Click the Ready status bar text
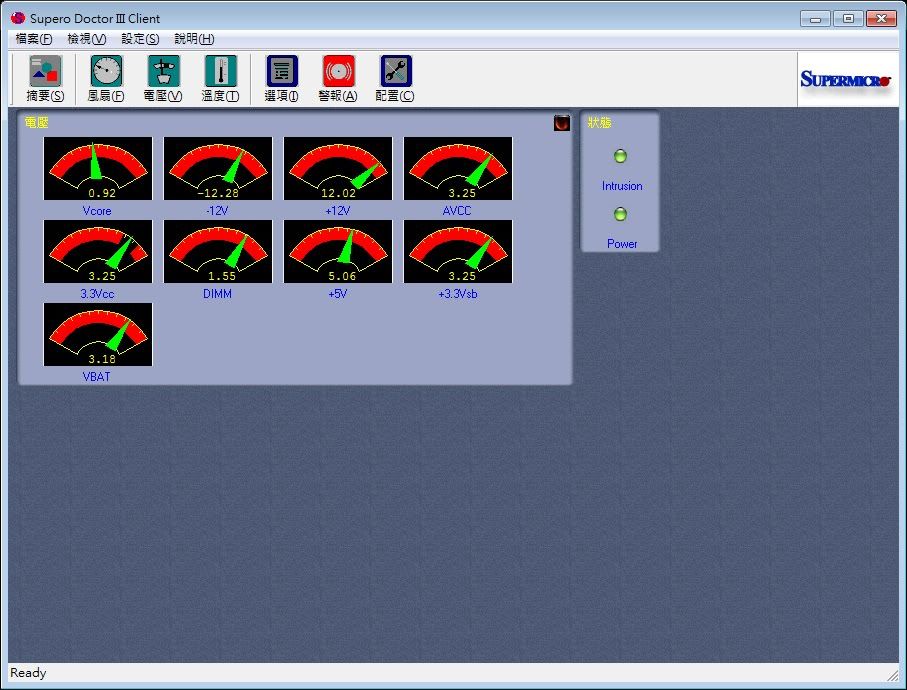907x690 pixels. pos(28,673)
